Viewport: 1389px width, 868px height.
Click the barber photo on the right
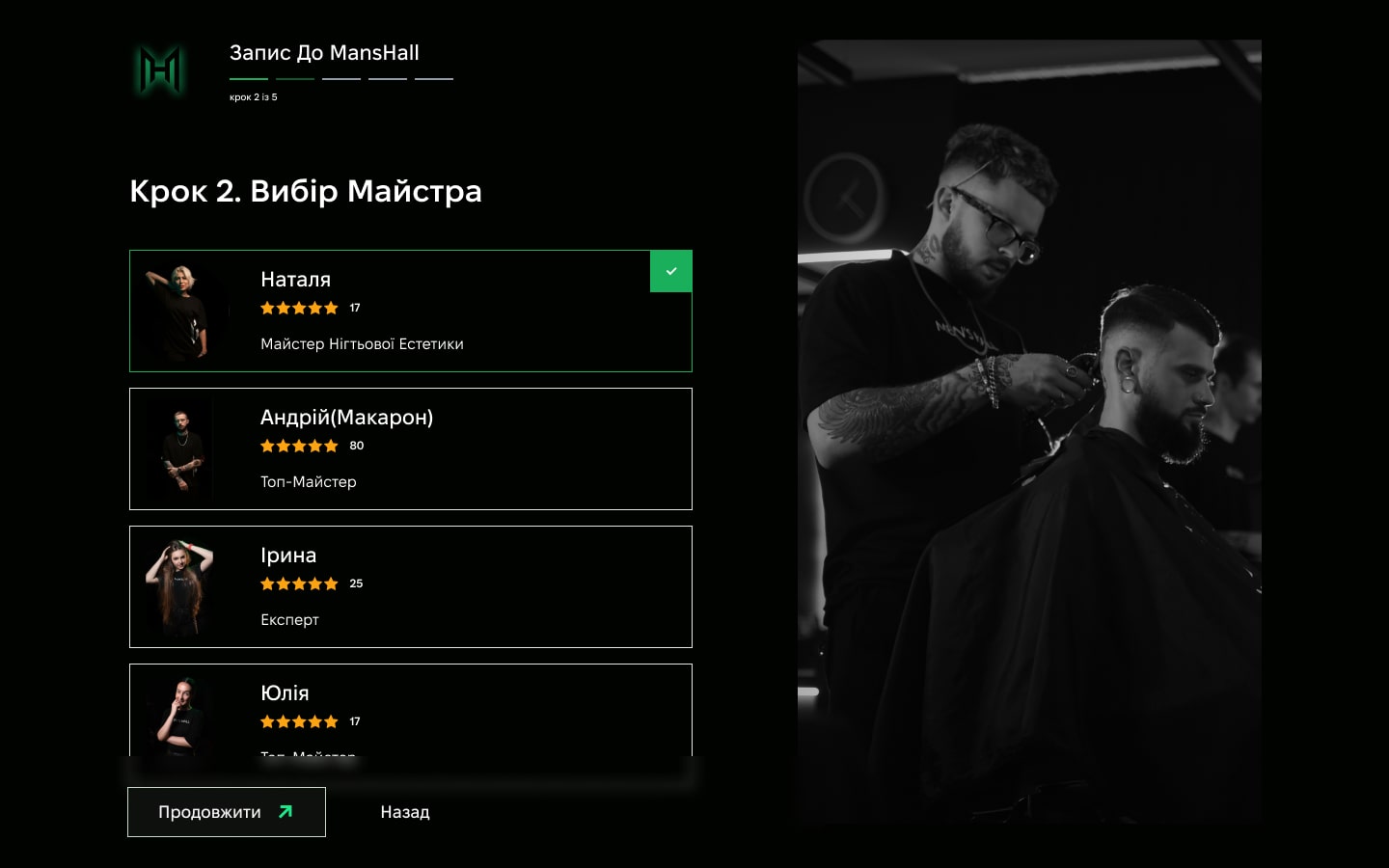(x=1029, y=431)
